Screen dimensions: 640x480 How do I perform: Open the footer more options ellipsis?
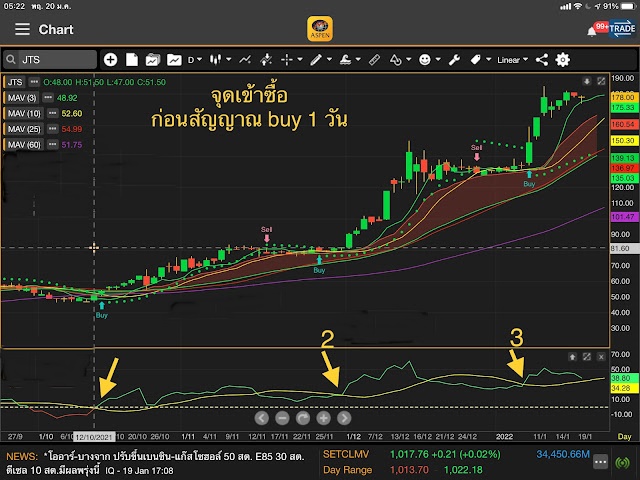tap(600, 462)
